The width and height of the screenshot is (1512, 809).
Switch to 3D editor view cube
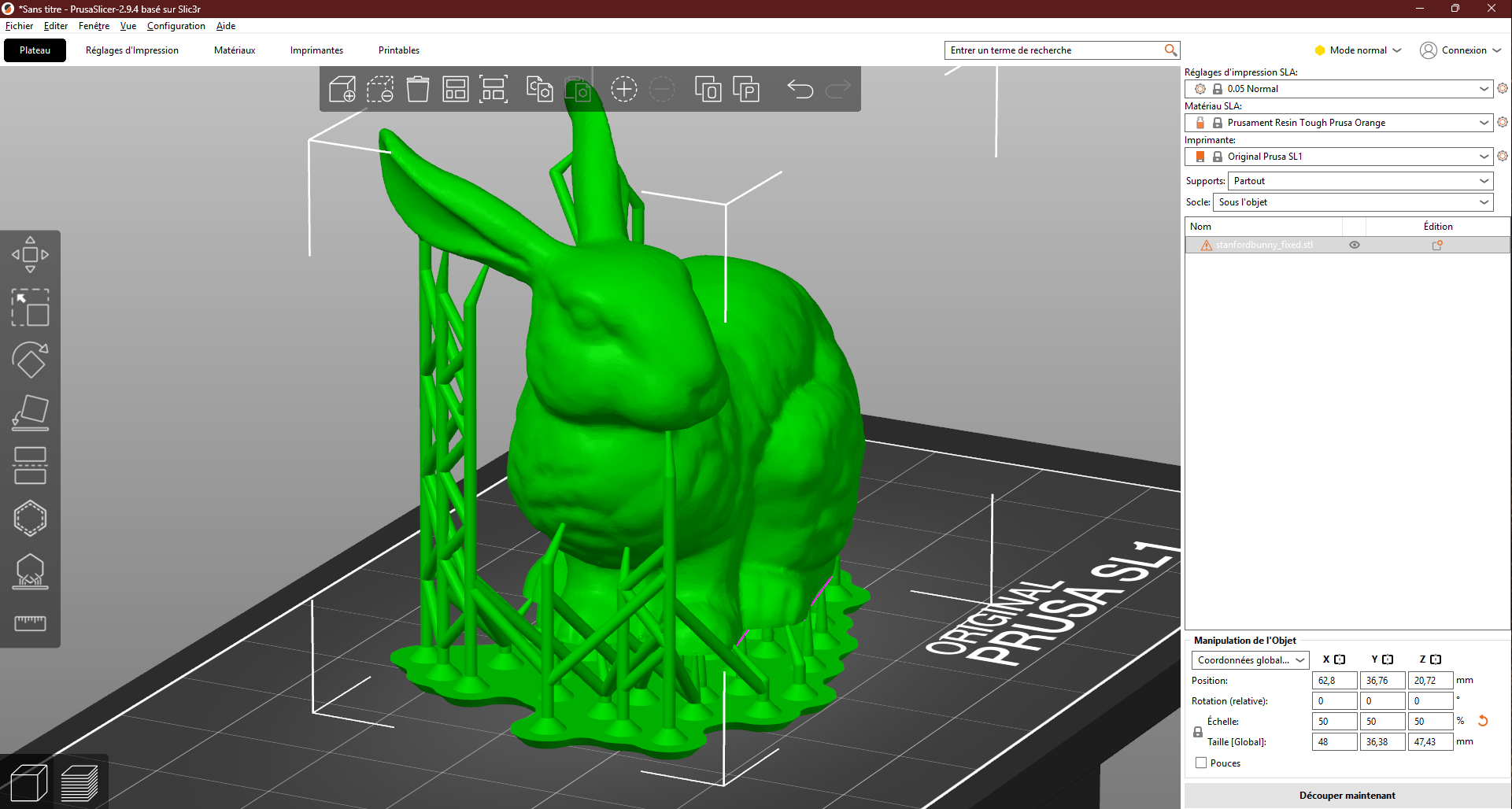point(28,783)
